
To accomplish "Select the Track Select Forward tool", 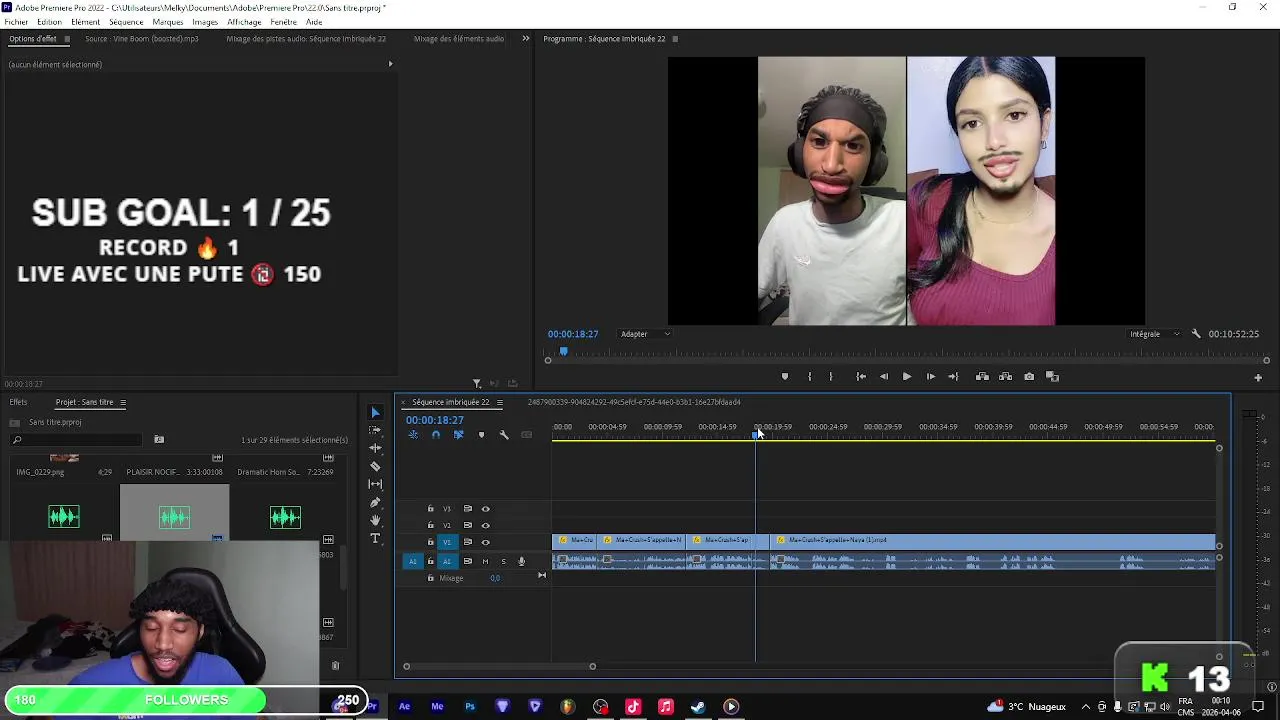I will click(375, 430).
